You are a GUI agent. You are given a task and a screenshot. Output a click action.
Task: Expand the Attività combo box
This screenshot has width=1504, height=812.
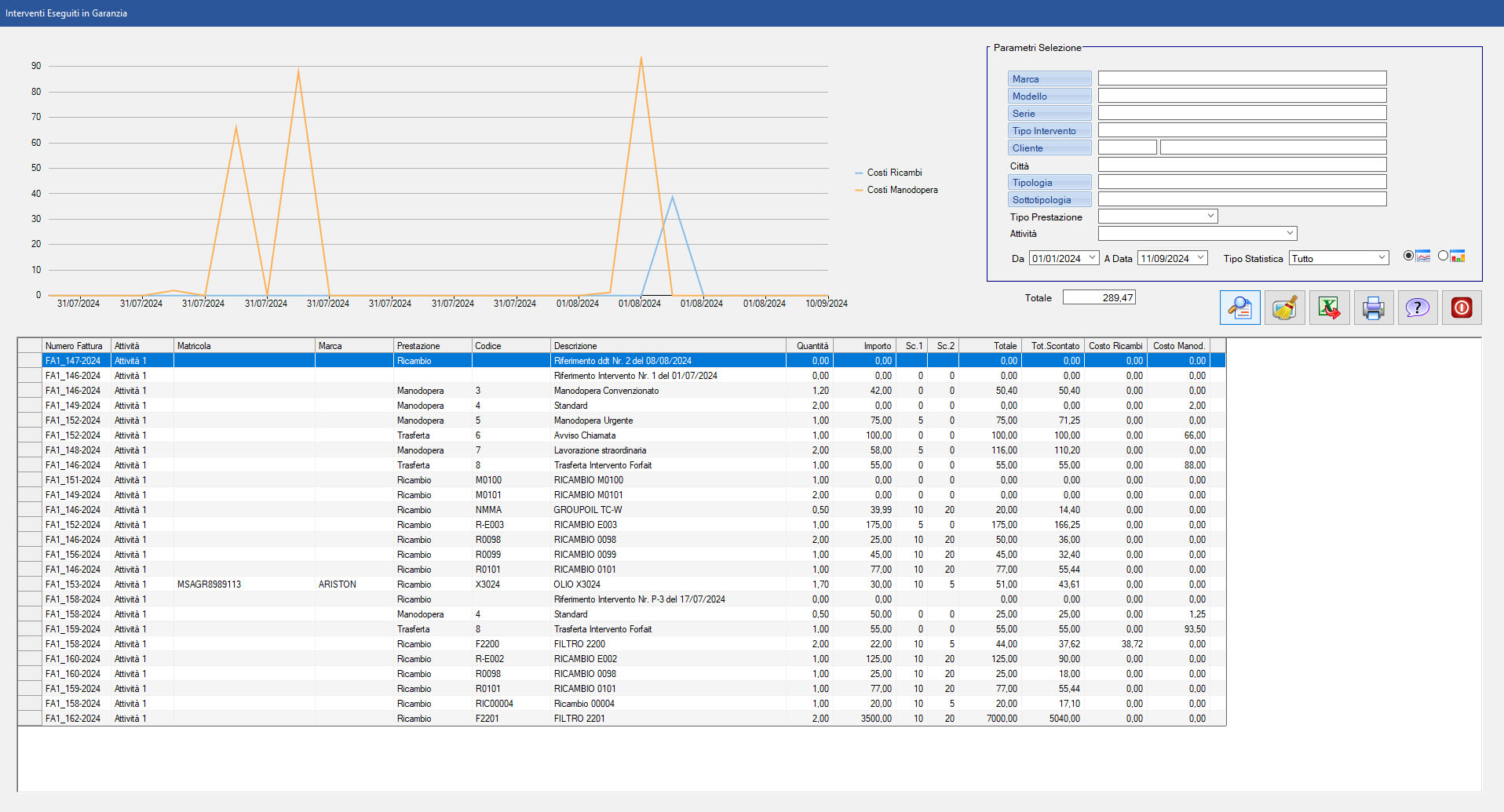click(1289, 233)
